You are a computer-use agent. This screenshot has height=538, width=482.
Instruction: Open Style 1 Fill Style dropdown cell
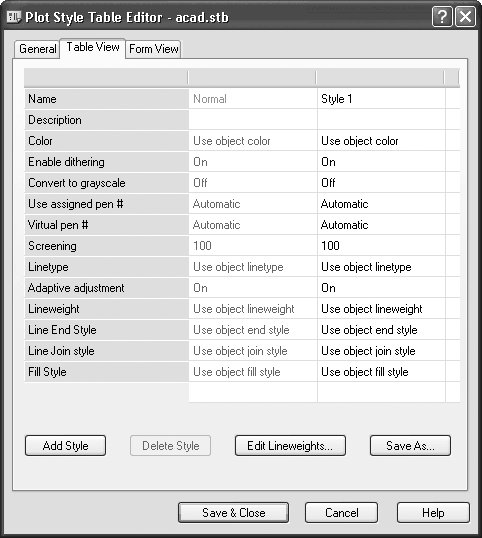381,372
